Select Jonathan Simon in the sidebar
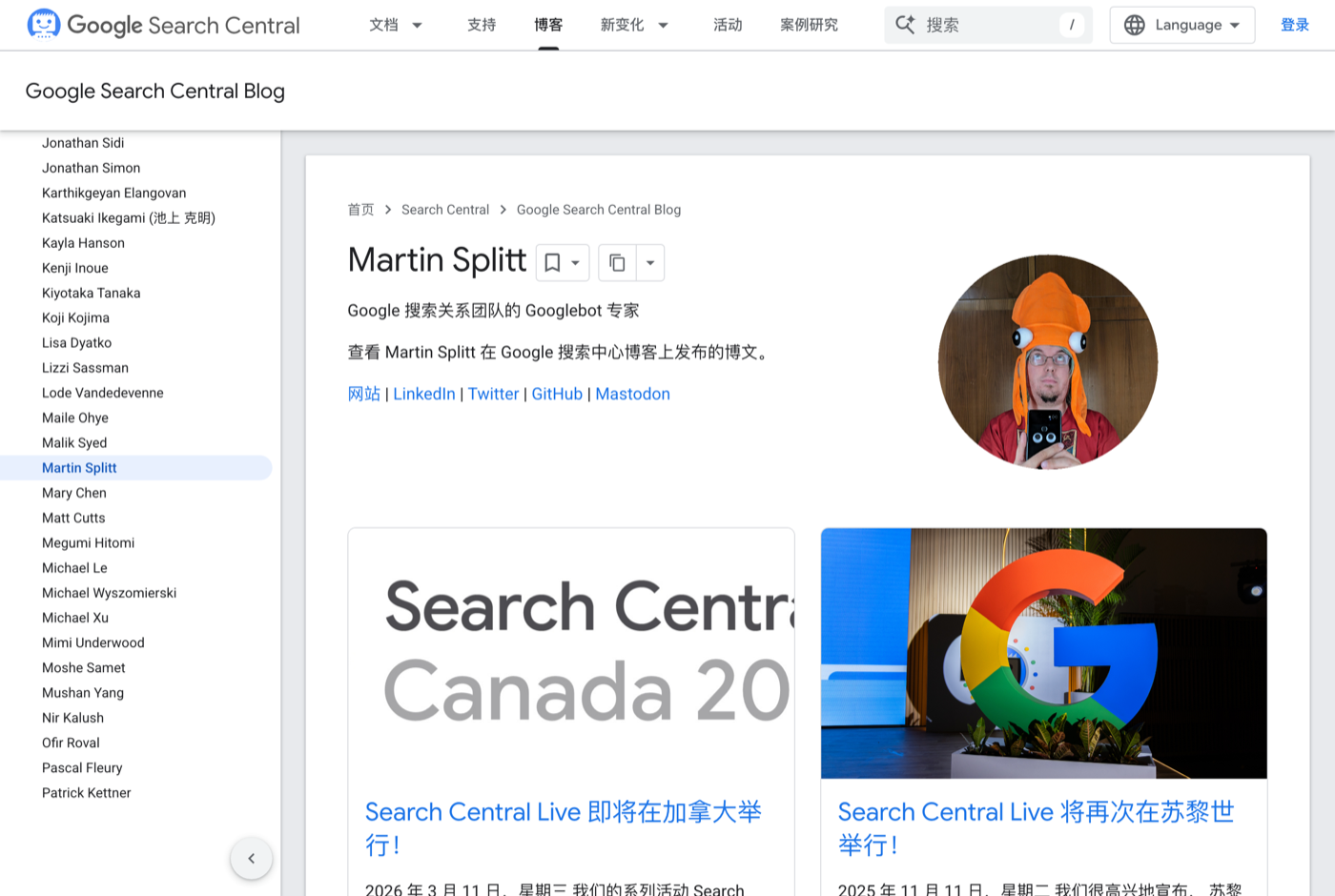This screenshot has height=896, width=1335. pyautogui.click(x=92, y=168)
